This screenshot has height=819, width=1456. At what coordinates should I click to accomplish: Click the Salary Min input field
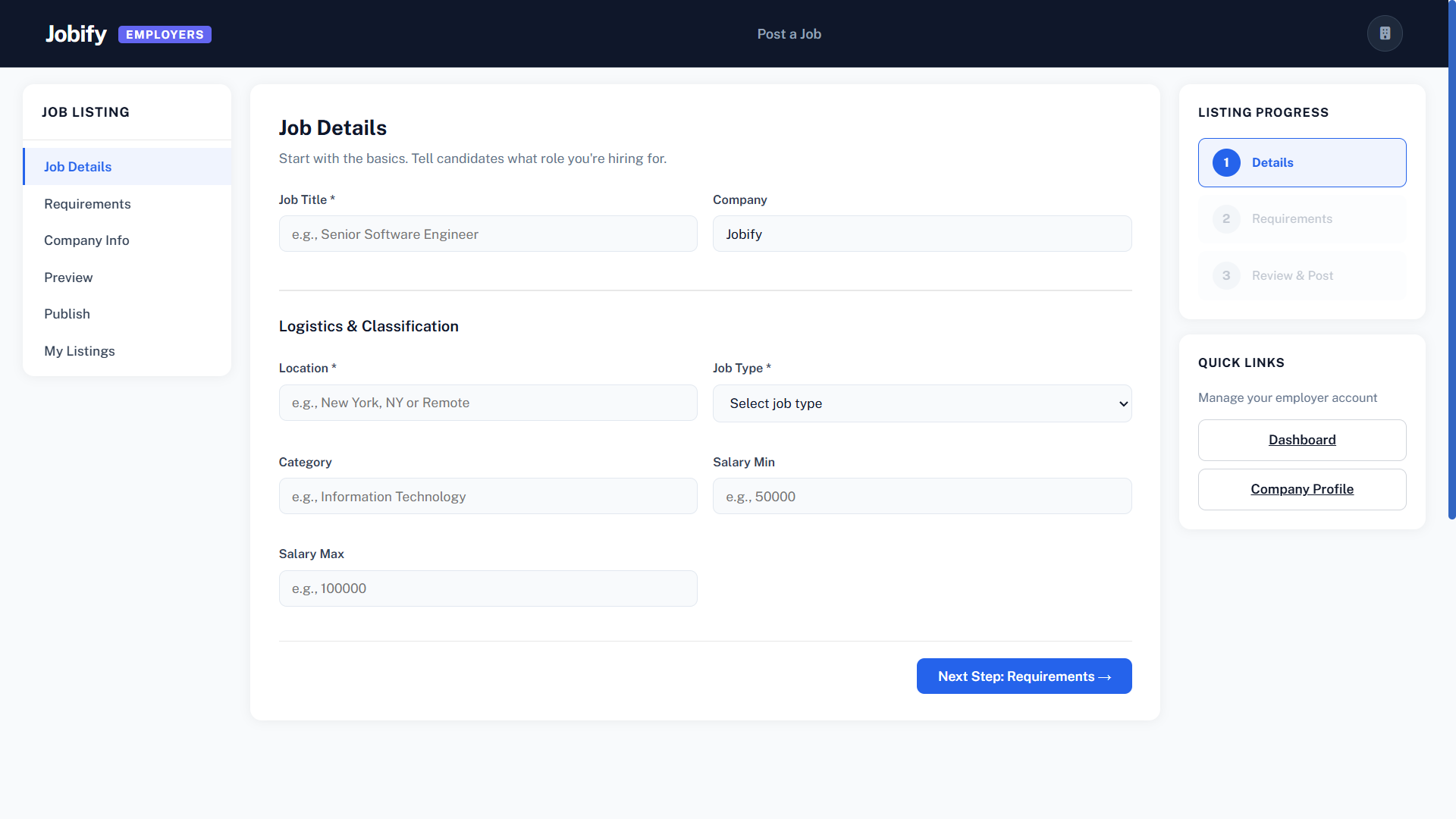pos(922,496)
